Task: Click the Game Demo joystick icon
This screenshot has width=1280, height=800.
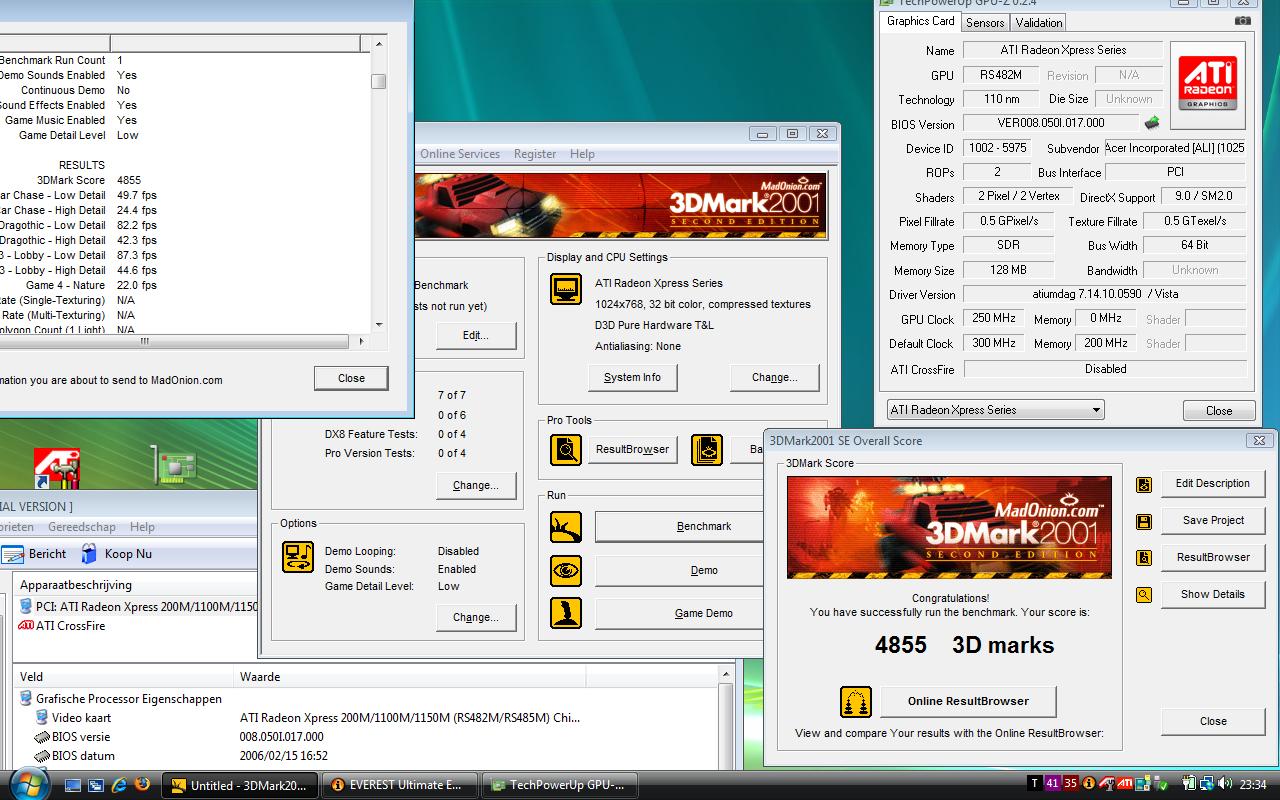Action: point(566,614)
